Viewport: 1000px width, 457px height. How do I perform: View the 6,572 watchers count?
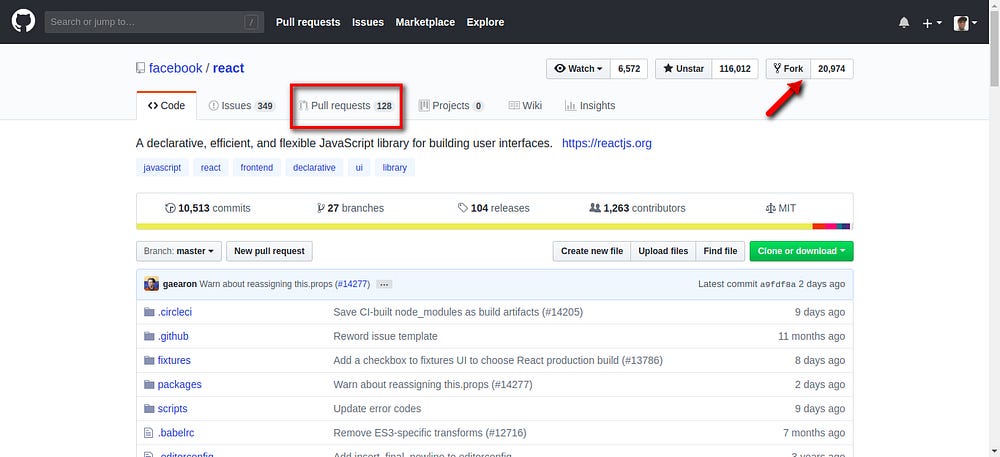629,69
